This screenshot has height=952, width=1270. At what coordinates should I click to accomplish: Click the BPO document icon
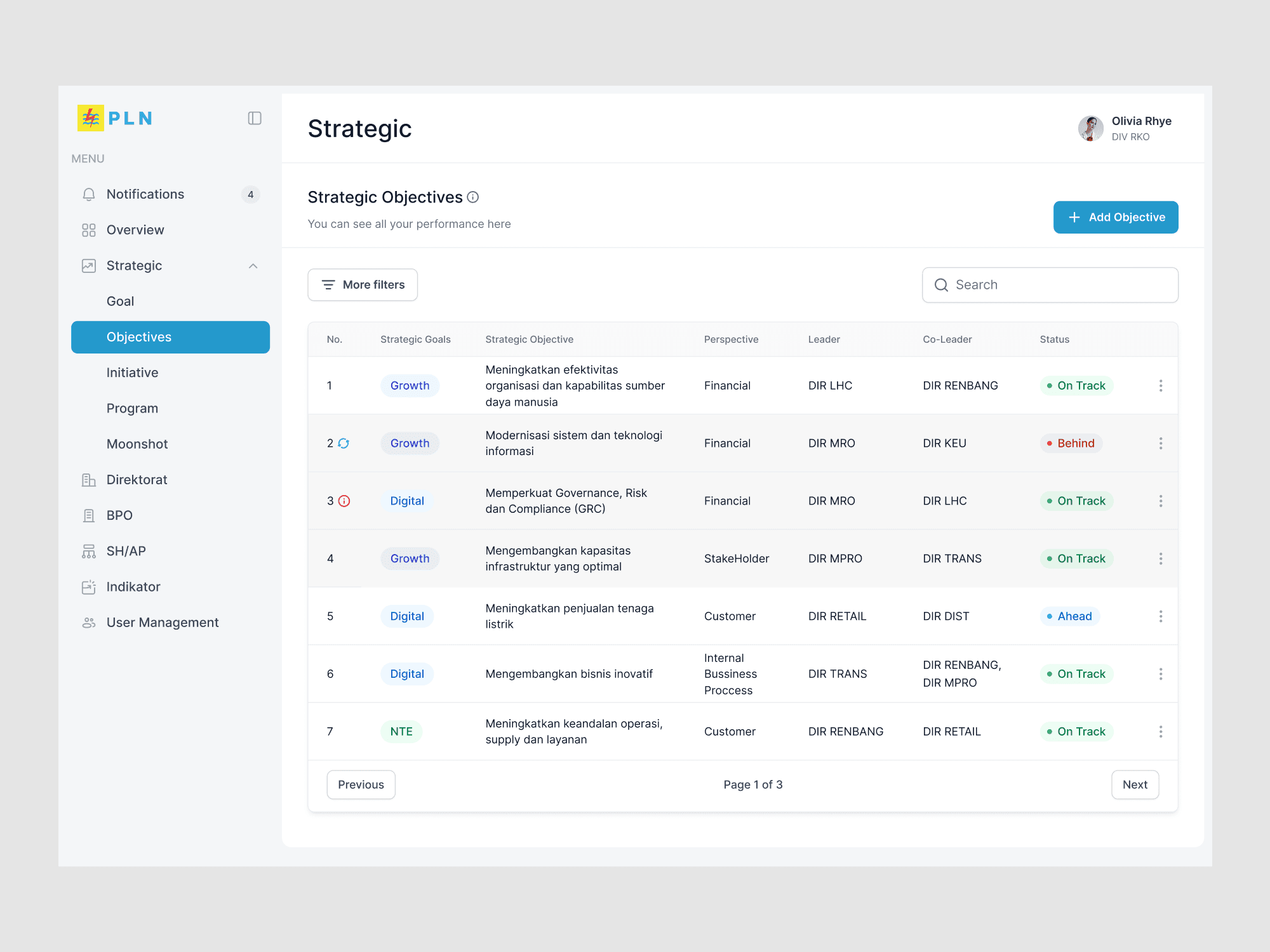pyautogui.click(x=89, y=515)
